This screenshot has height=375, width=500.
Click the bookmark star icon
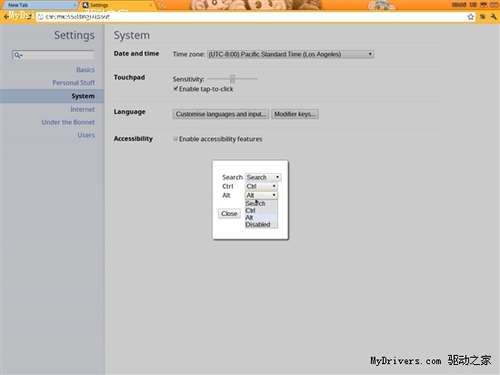tap(470, 17)
